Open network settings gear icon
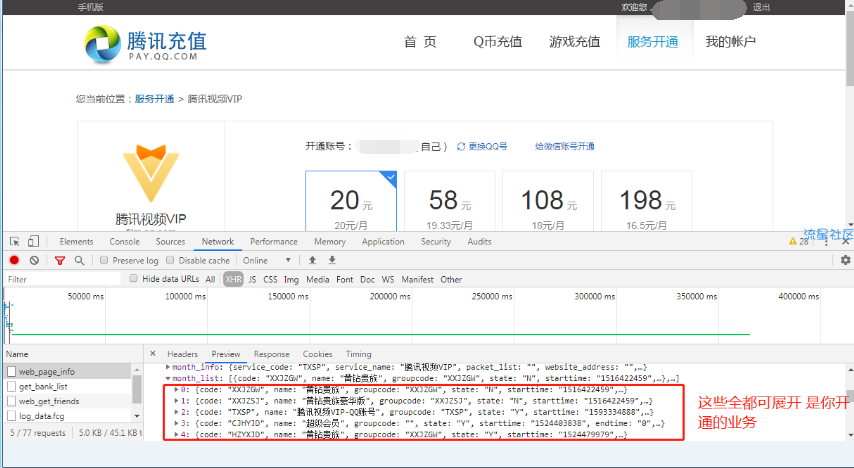The image size is (854, 468). pyautogui.click(x=845, y=260)
